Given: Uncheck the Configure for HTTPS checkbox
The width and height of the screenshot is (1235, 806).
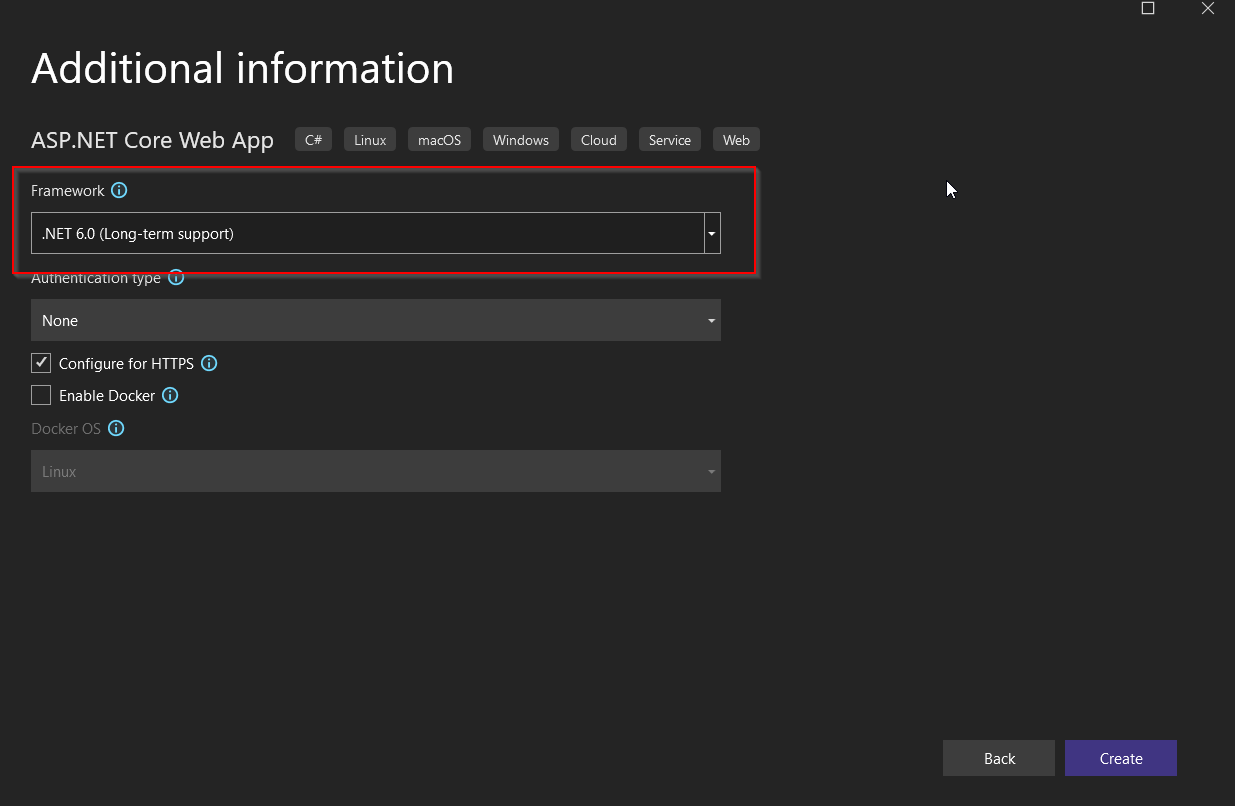Looking at the screenshot, I should pyautogui.click(x=41, y=363).
